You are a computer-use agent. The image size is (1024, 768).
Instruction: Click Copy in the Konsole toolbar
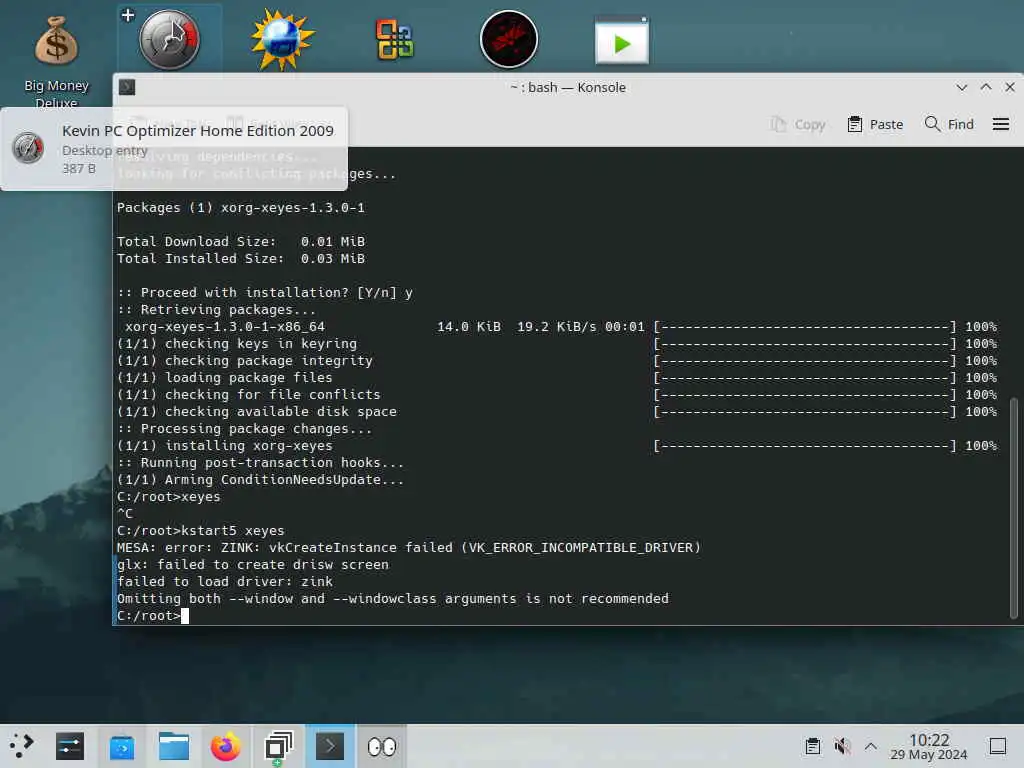tap(798, 124)
